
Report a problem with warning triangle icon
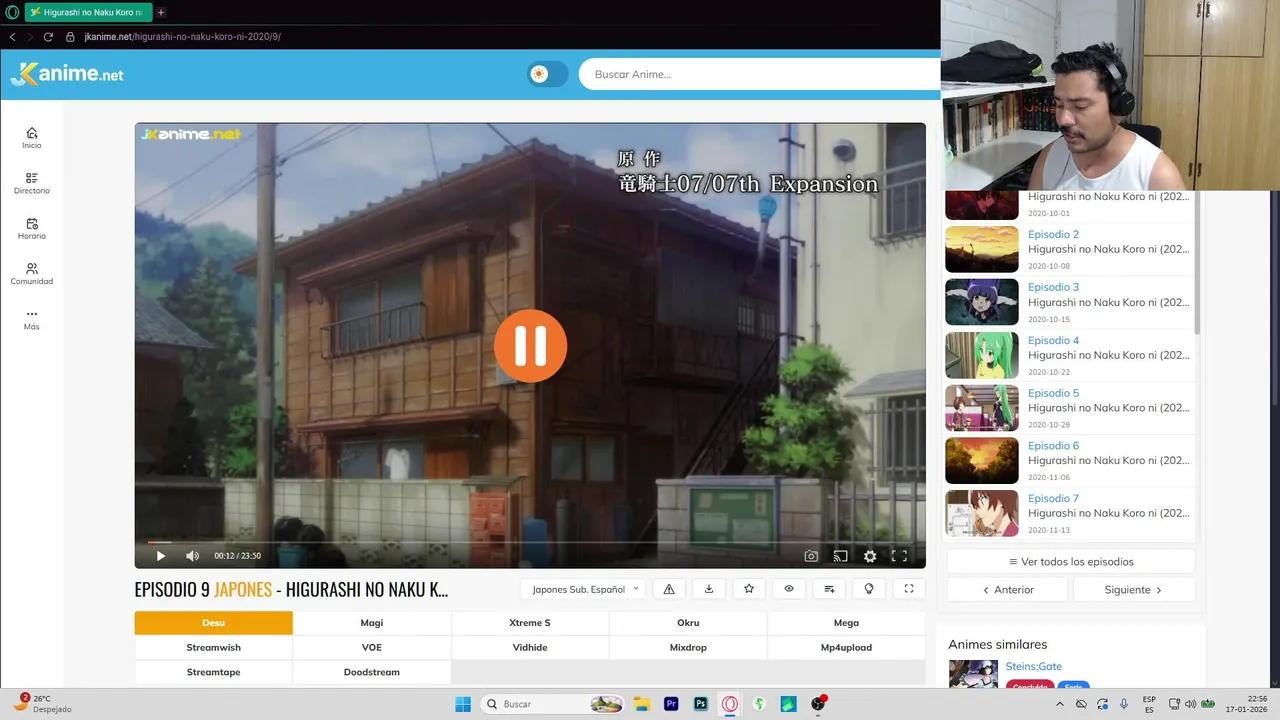coord(669,589)
